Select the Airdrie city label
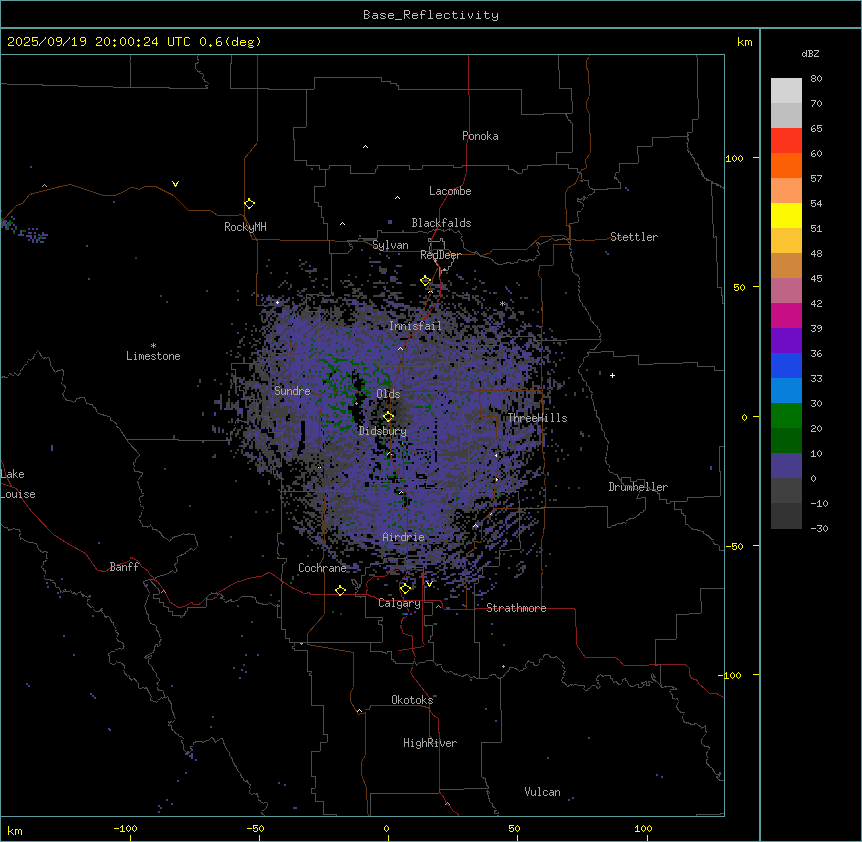 tap(403, 537)
